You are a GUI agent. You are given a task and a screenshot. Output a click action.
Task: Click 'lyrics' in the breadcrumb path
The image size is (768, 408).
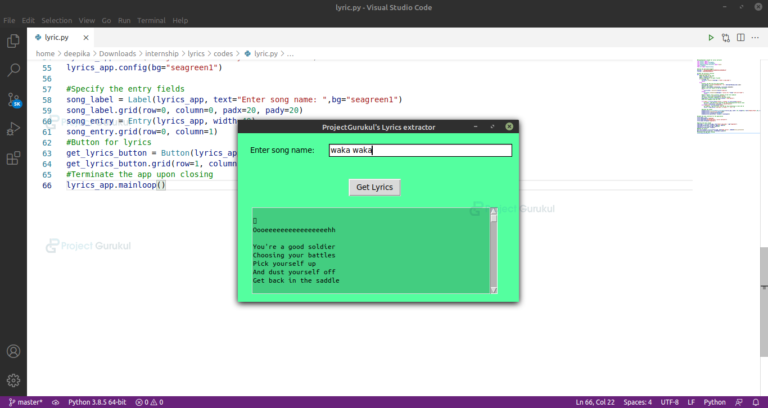tap(196, 54)
